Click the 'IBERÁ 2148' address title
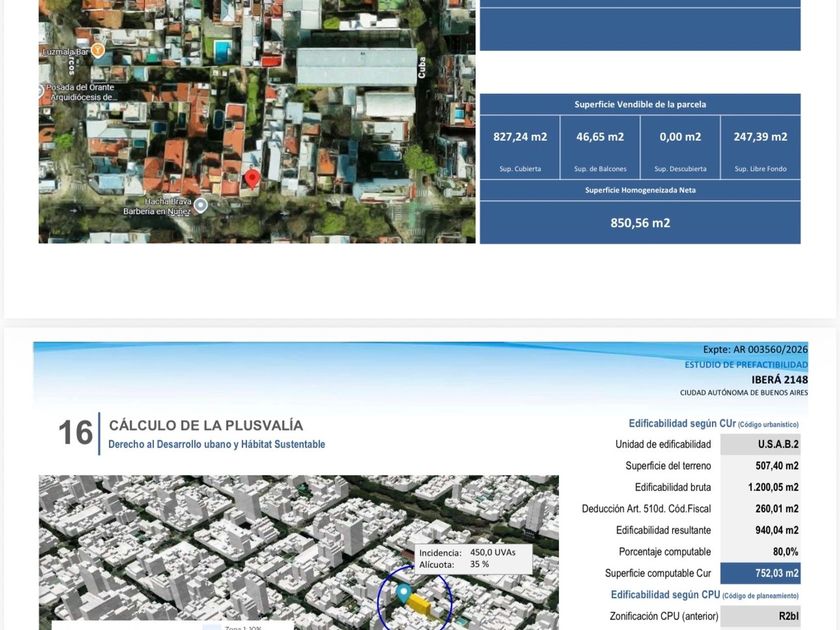This screenshot has height=630, width=840. [x=779, y=380]
